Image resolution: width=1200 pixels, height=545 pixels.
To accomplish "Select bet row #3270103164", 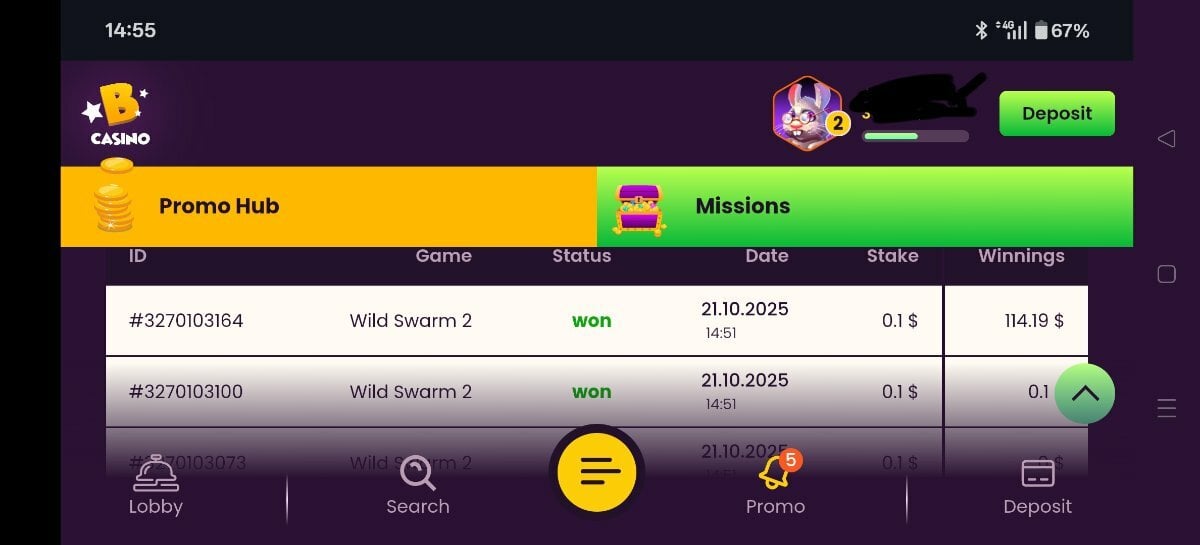I will (x=597, y=321).
